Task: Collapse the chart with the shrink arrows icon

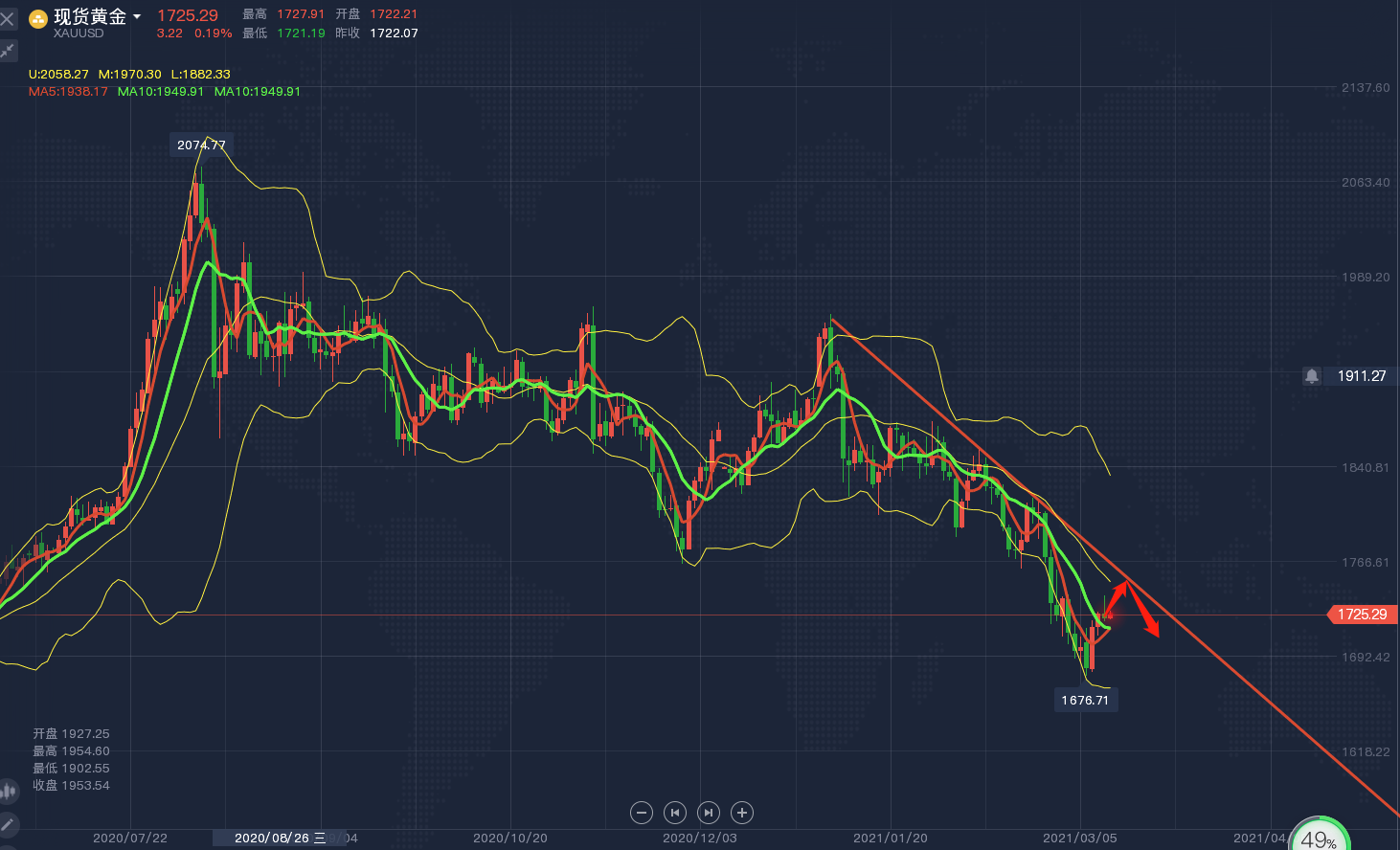Action: click(8, 51)
